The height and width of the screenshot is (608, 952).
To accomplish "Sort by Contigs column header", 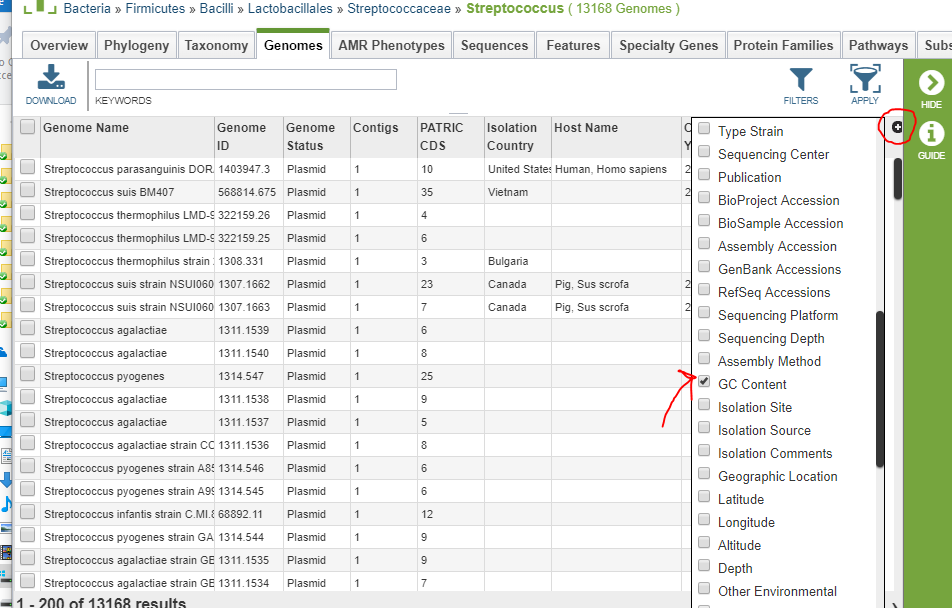I will click(383, 137).
